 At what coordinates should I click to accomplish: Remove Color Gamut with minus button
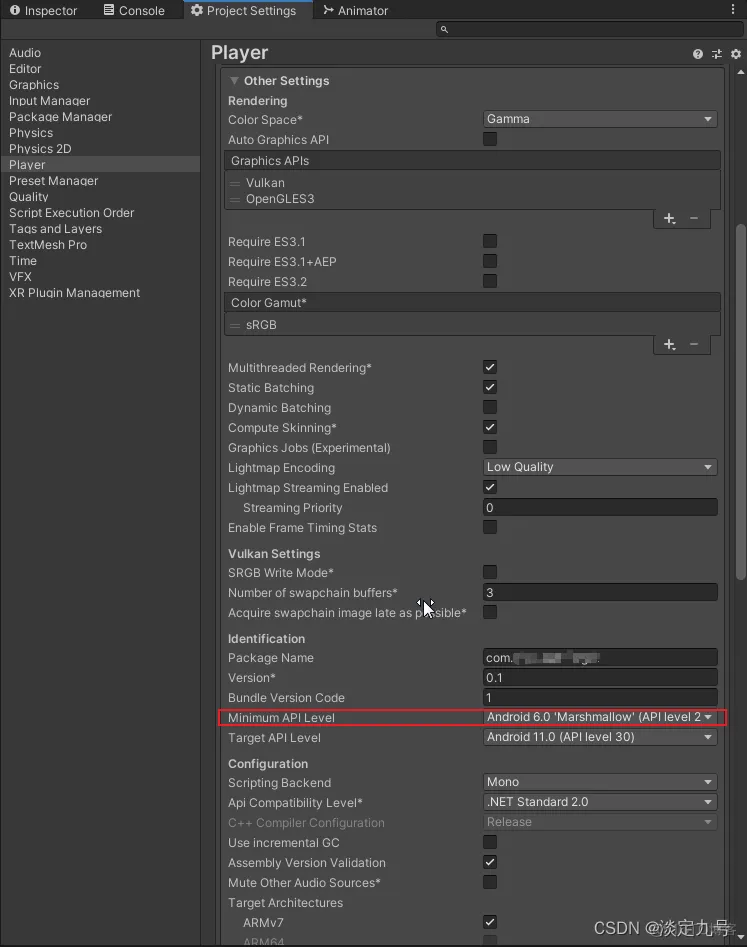[694, 344]
